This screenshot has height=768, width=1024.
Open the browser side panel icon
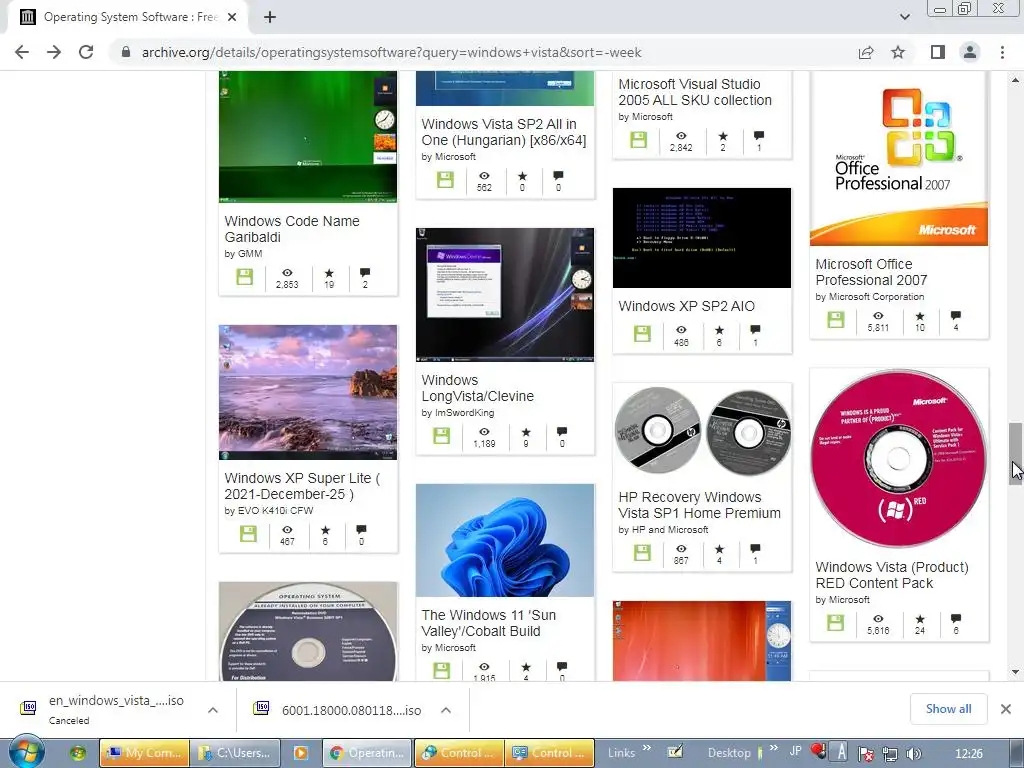(938, 52)
